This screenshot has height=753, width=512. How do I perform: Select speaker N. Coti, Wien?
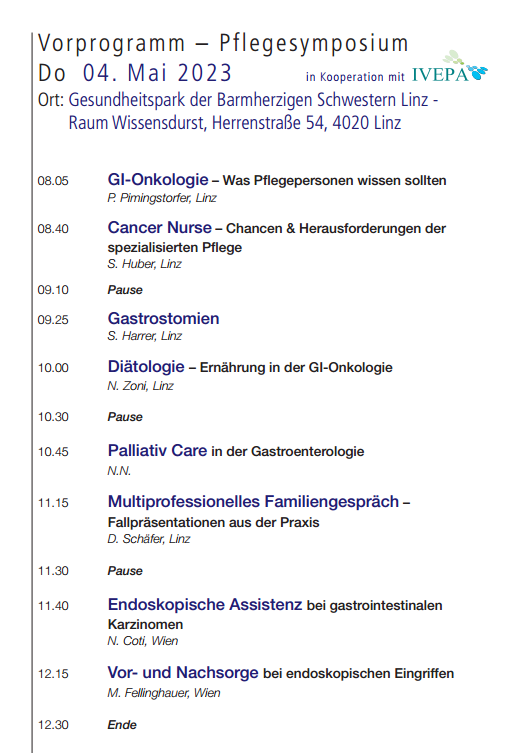pos(143,641)
